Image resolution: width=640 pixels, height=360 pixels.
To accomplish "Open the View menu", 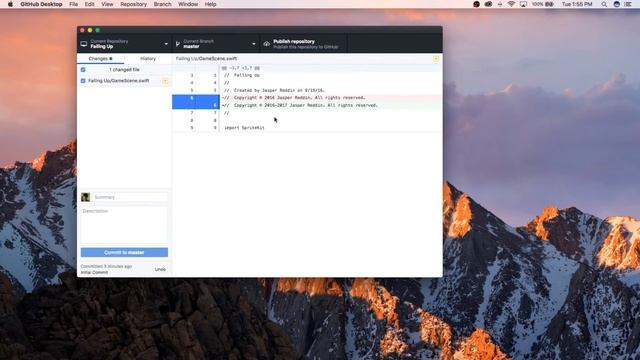I will pyautogui.click(x=107, y=4).
